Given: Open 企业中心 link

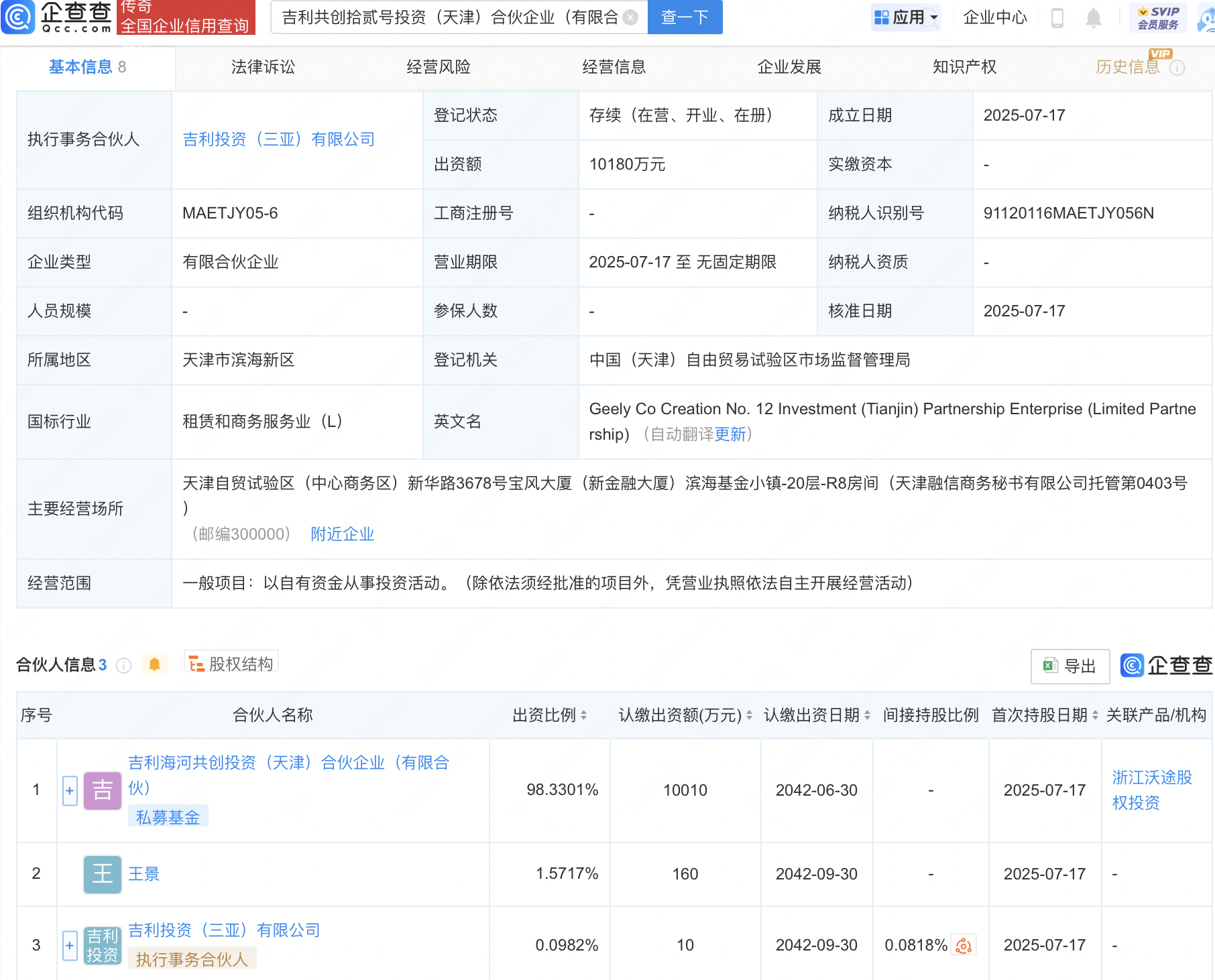Looking at the screenshot, I should tap(995, 17).
